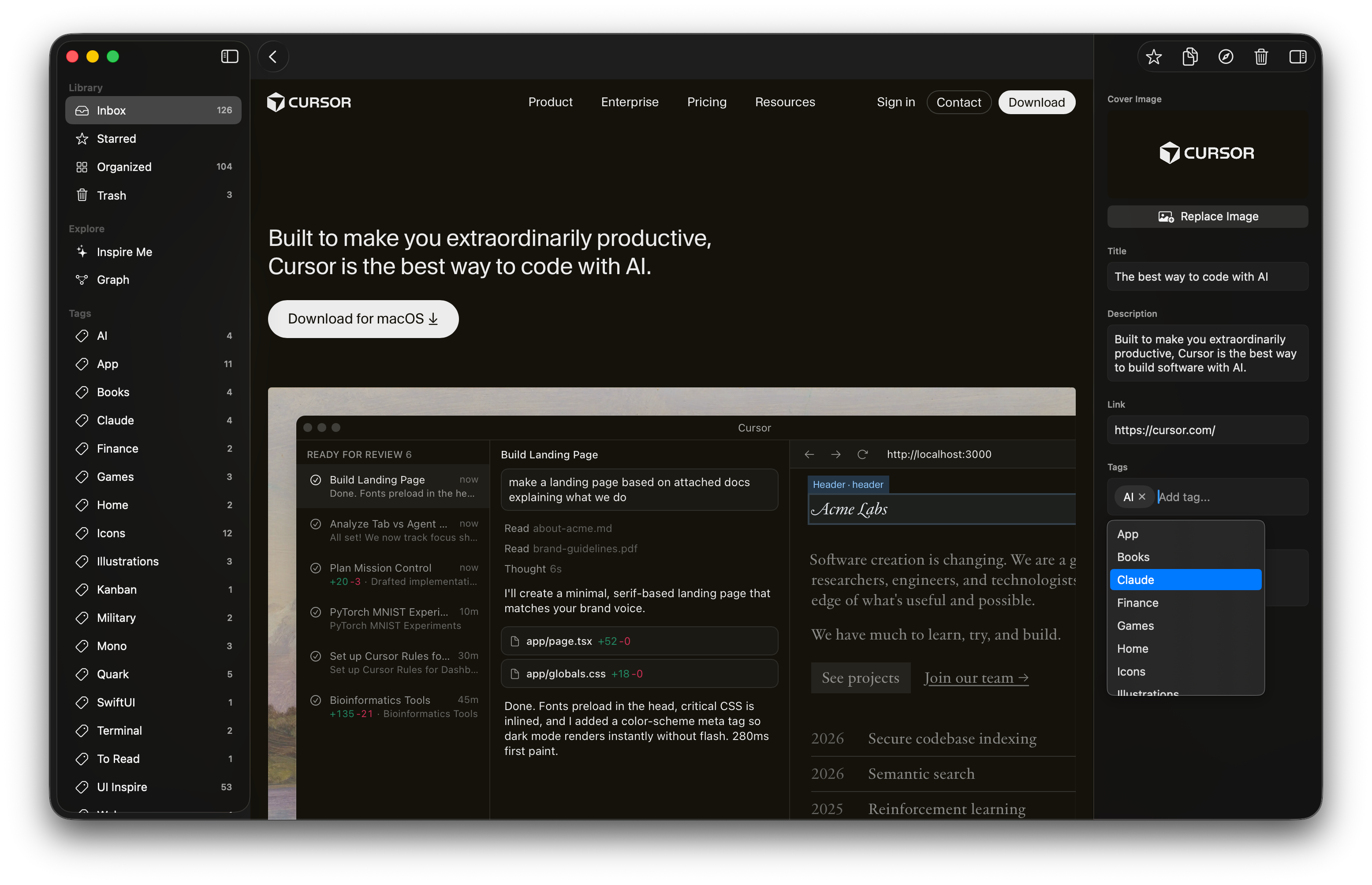Click the copy icon in the top-right toolbar
The height and width of the screenshot is (885, 1372).
tap(1190, 56)
